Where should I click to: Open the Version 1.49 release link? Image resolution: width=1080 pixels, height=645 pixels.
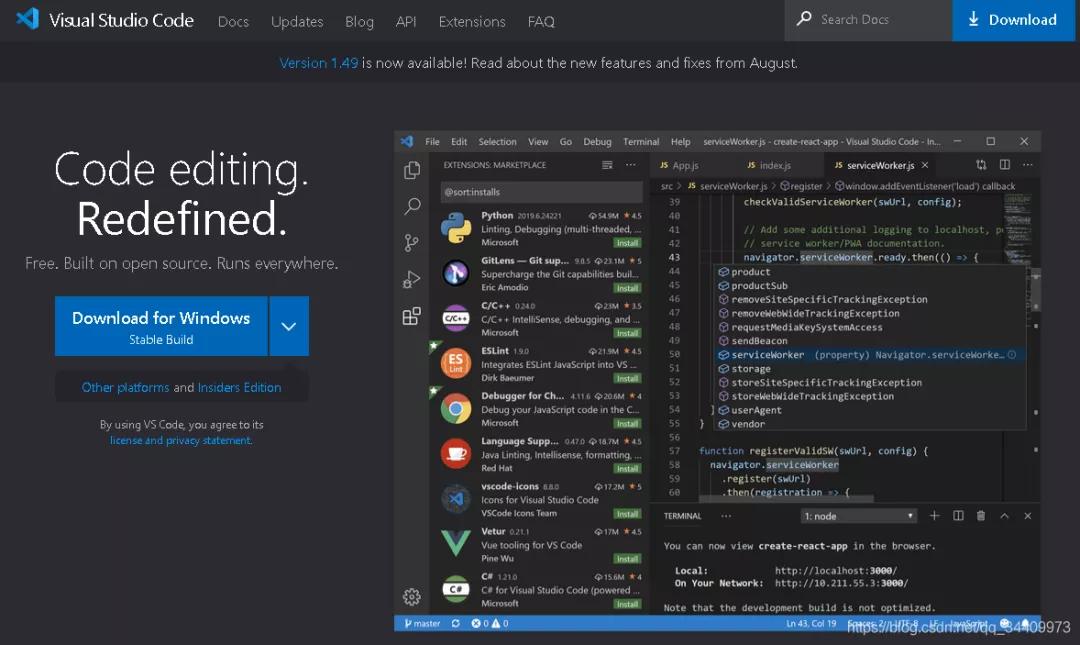click(318, 63)
